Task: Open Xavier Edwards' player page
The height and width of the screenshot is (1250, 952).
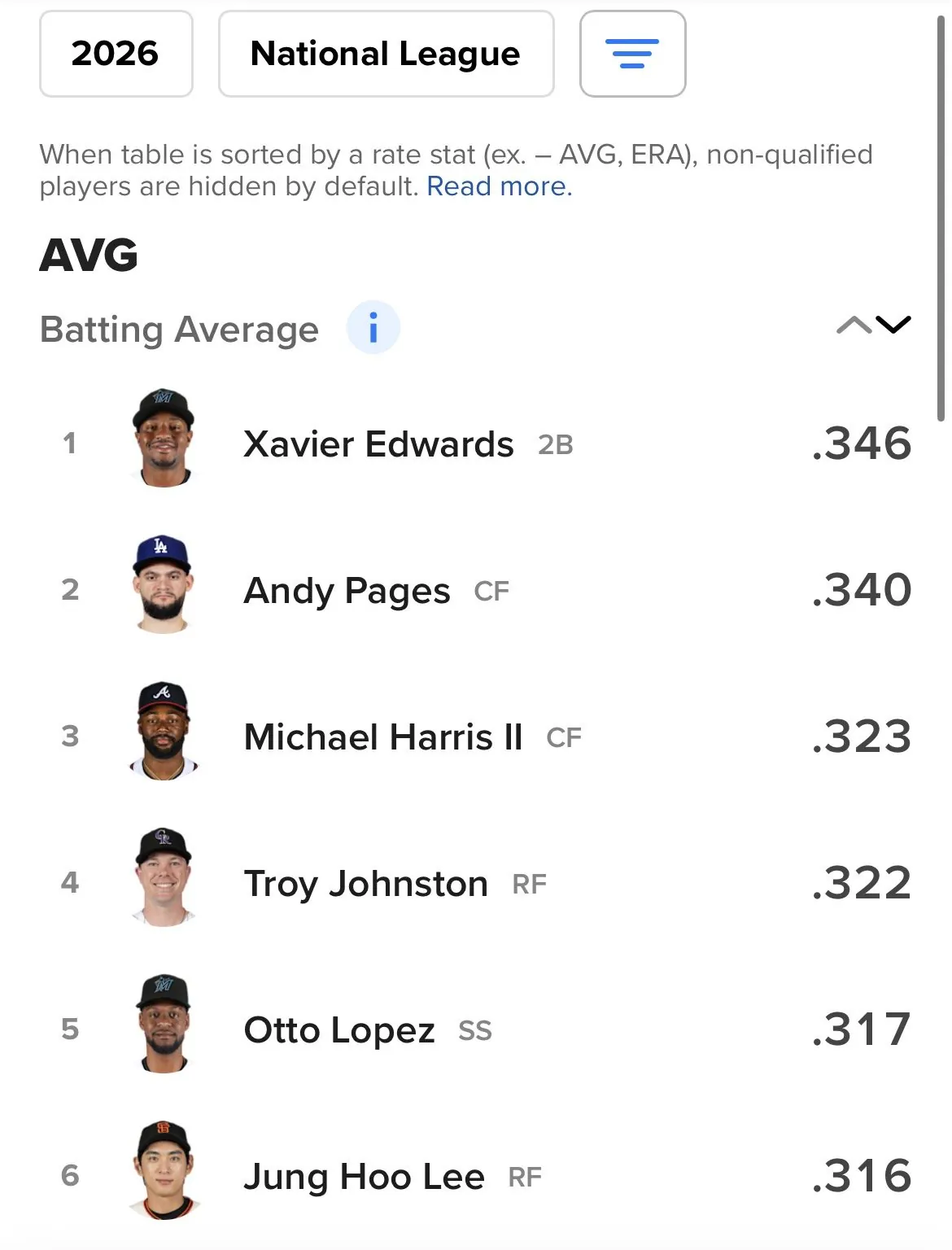Action: 378,444
